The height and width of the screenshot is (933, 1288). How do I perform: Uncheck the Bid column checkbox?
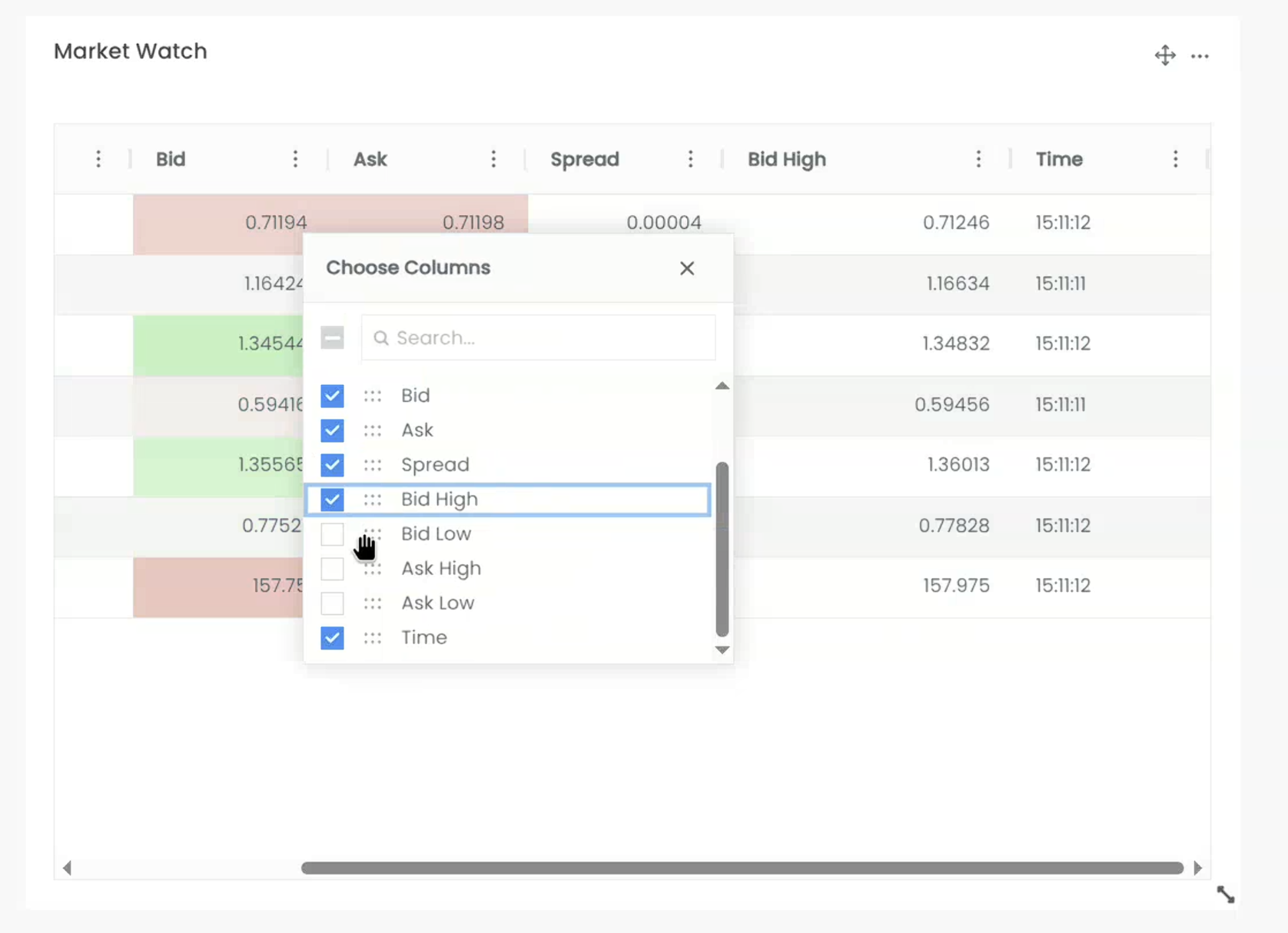332,396
